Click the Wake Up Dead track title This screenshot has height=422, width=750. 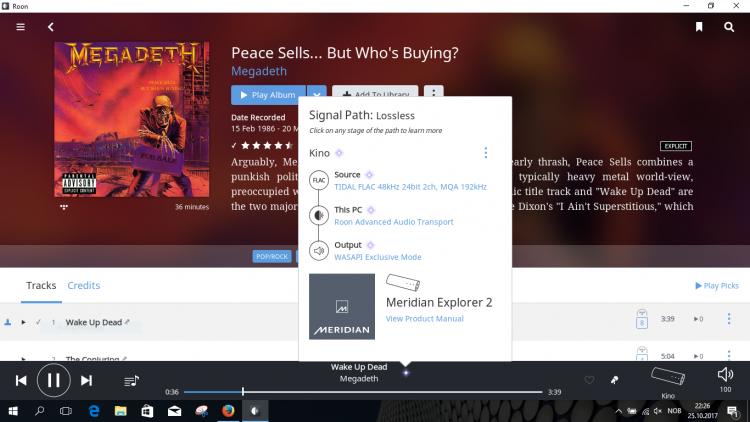94,322
